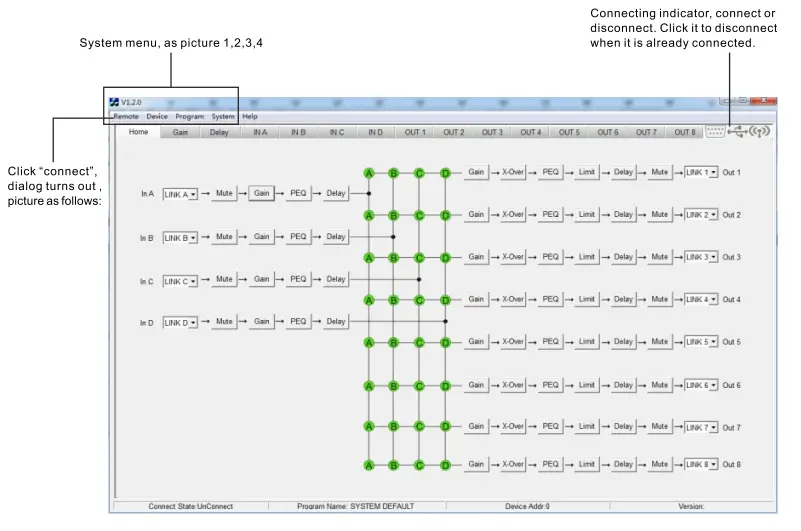Image resolution: width=801 pixels, height=531 pixels.
Task: Toggle matrix node C for Out 7
Action: pos(419,427)
